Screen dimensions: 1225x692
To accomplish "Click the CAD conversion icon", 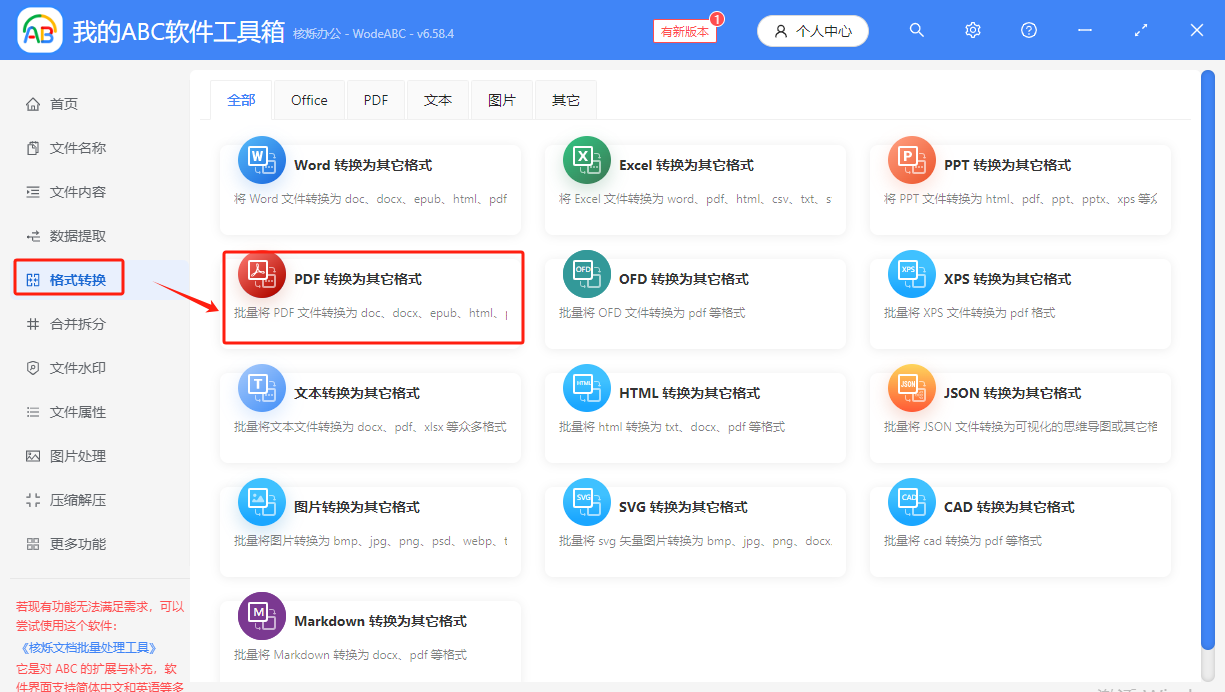I will click(x=912, y=502).
